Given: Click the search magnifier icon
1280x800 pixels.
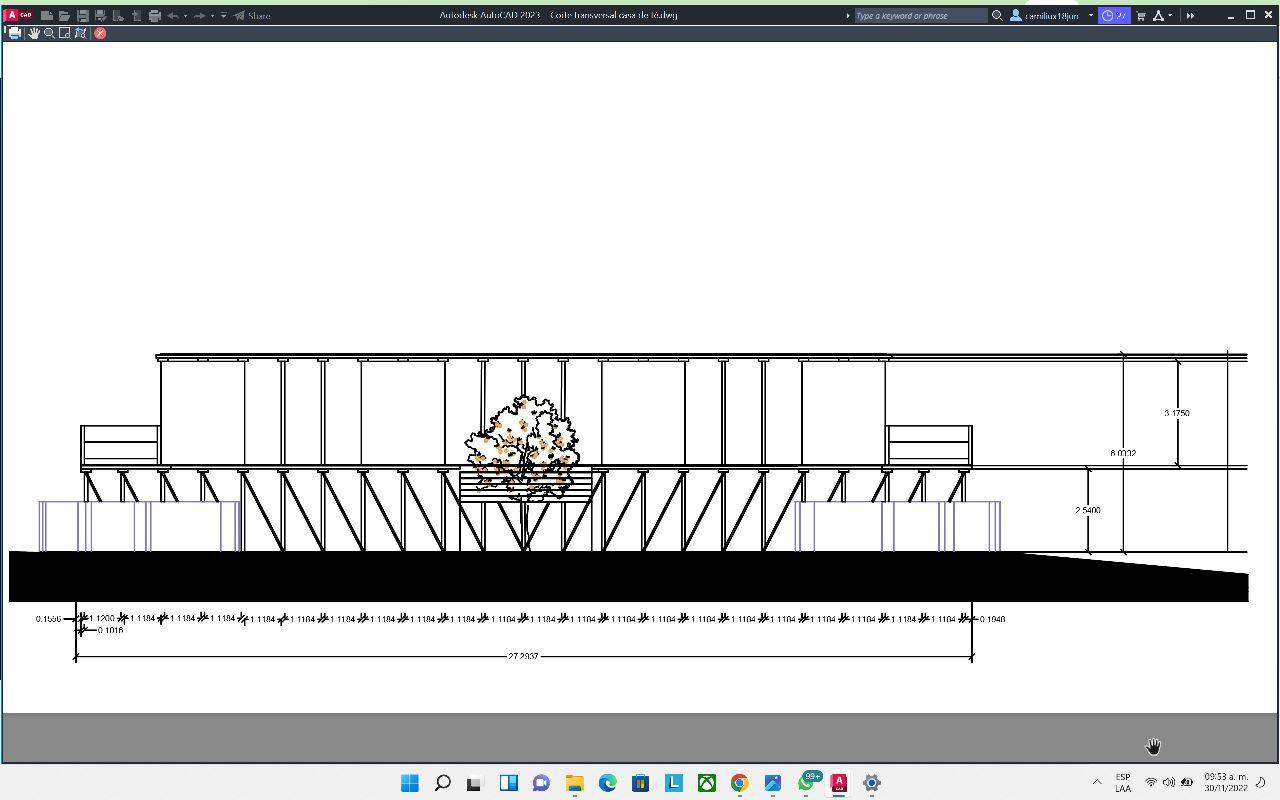Looking at the screenshot, I should click(x=997, y=16).
